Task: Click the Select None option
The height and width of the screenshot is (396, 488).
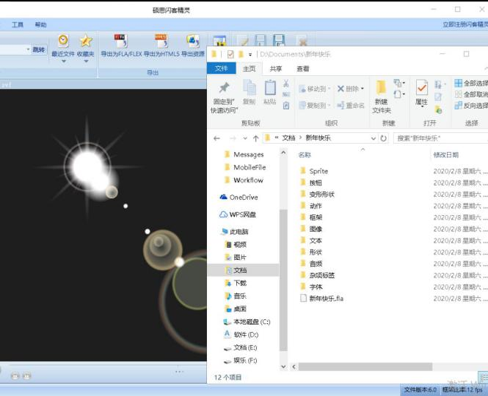Action: [471, 94]
